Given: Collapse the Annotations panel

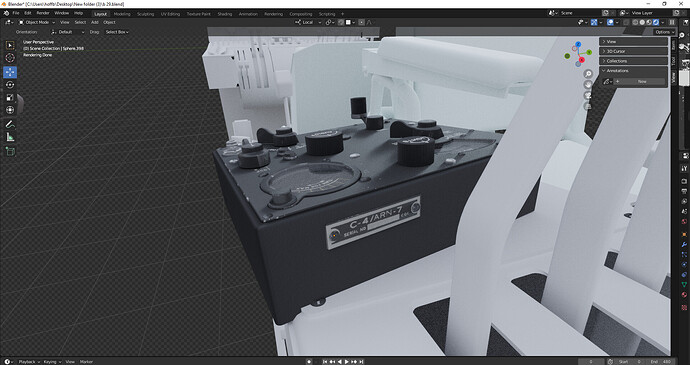Looking at the screenshot, I should coord(633,70).
